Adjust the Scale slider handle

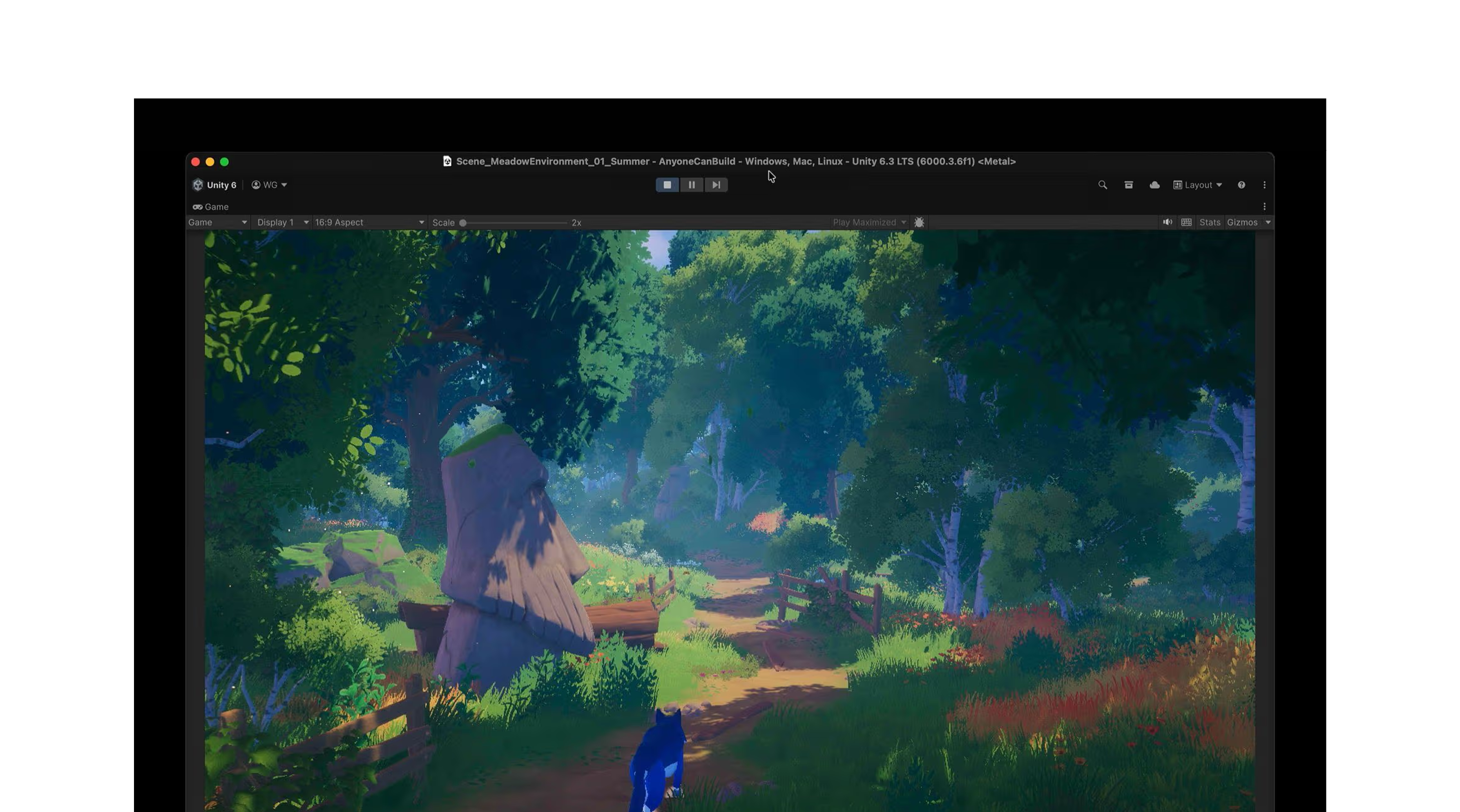click(463, 223)
